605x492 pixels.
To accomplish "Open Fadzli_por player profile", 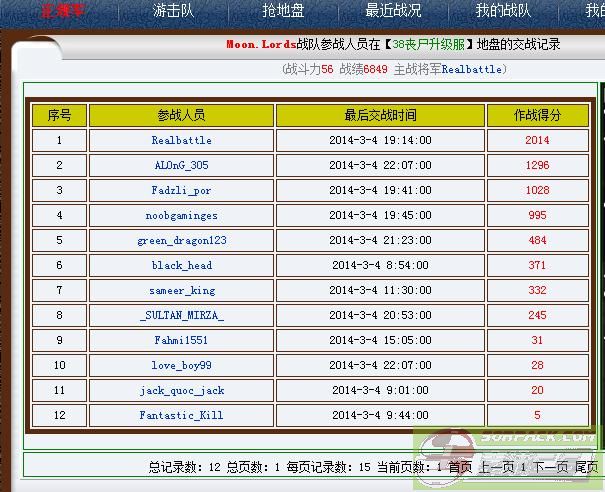I will tap(181, 191).
